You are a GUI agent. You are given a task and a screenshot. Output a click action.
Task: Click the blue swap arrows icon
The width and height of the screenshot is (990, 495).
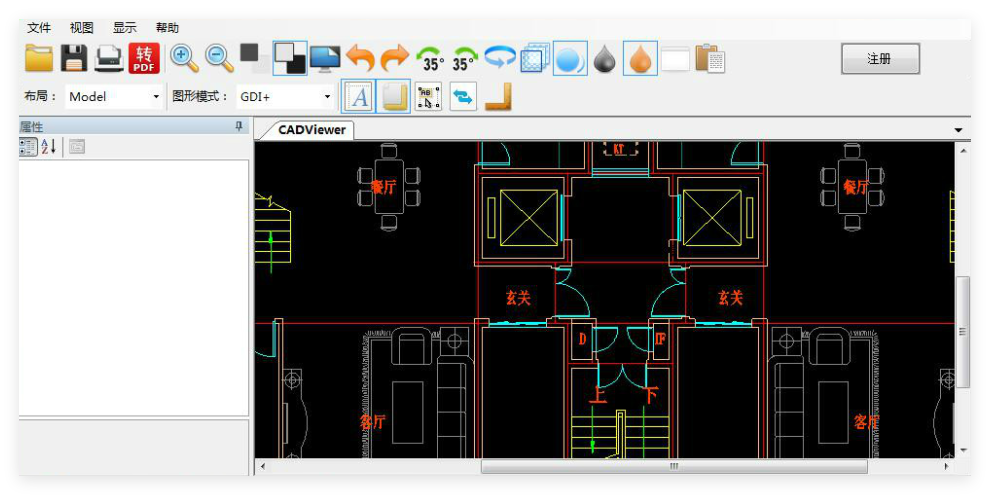point(463,97)
